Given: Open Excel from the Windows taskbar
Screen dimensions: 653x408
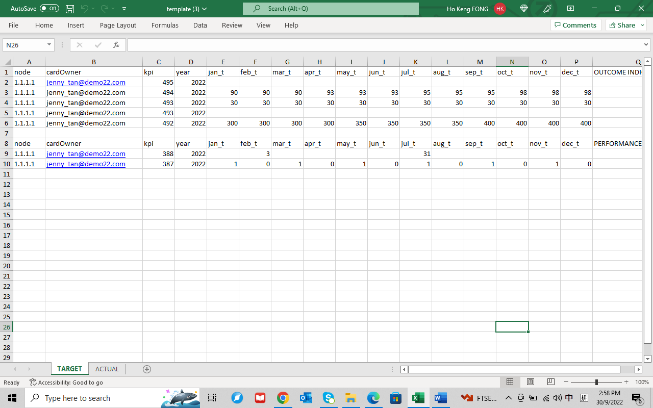Looking at the screenshot, I should click(418, 397).
